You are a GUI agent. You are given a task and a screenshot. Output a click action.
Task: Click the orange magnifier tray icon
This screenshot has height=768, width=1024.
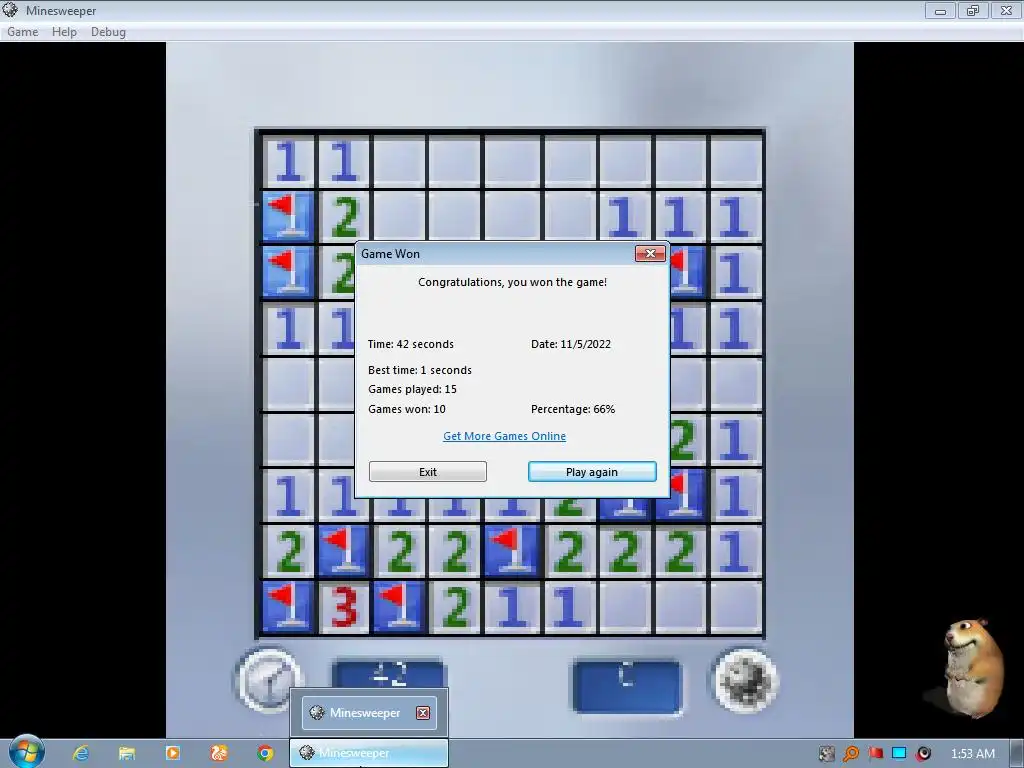pyautogui.click(x=851, y=754)
